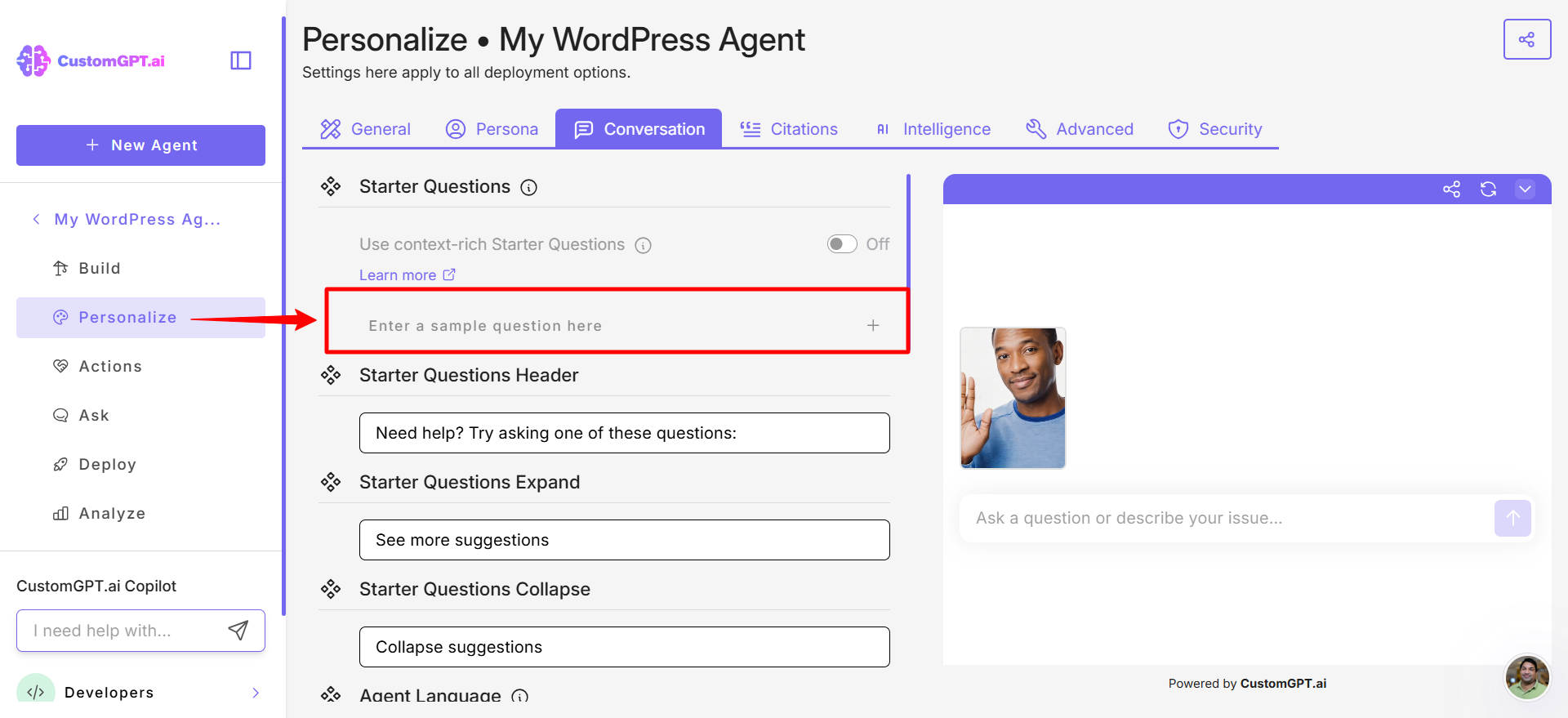Open the Advanced tab
The image size is (1568, 718).
coord(1080,129)
